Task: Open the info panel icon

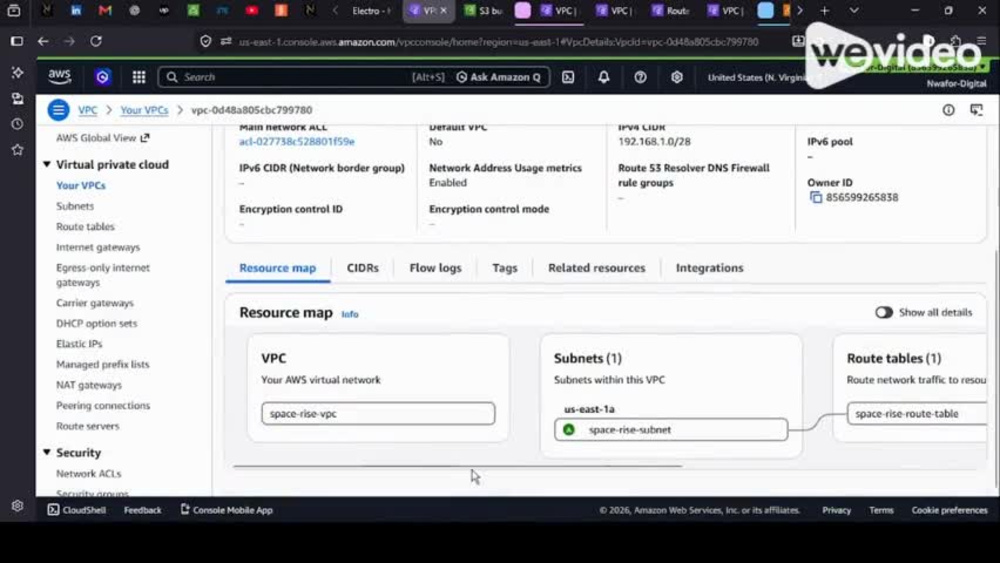Action: [948, 110]
